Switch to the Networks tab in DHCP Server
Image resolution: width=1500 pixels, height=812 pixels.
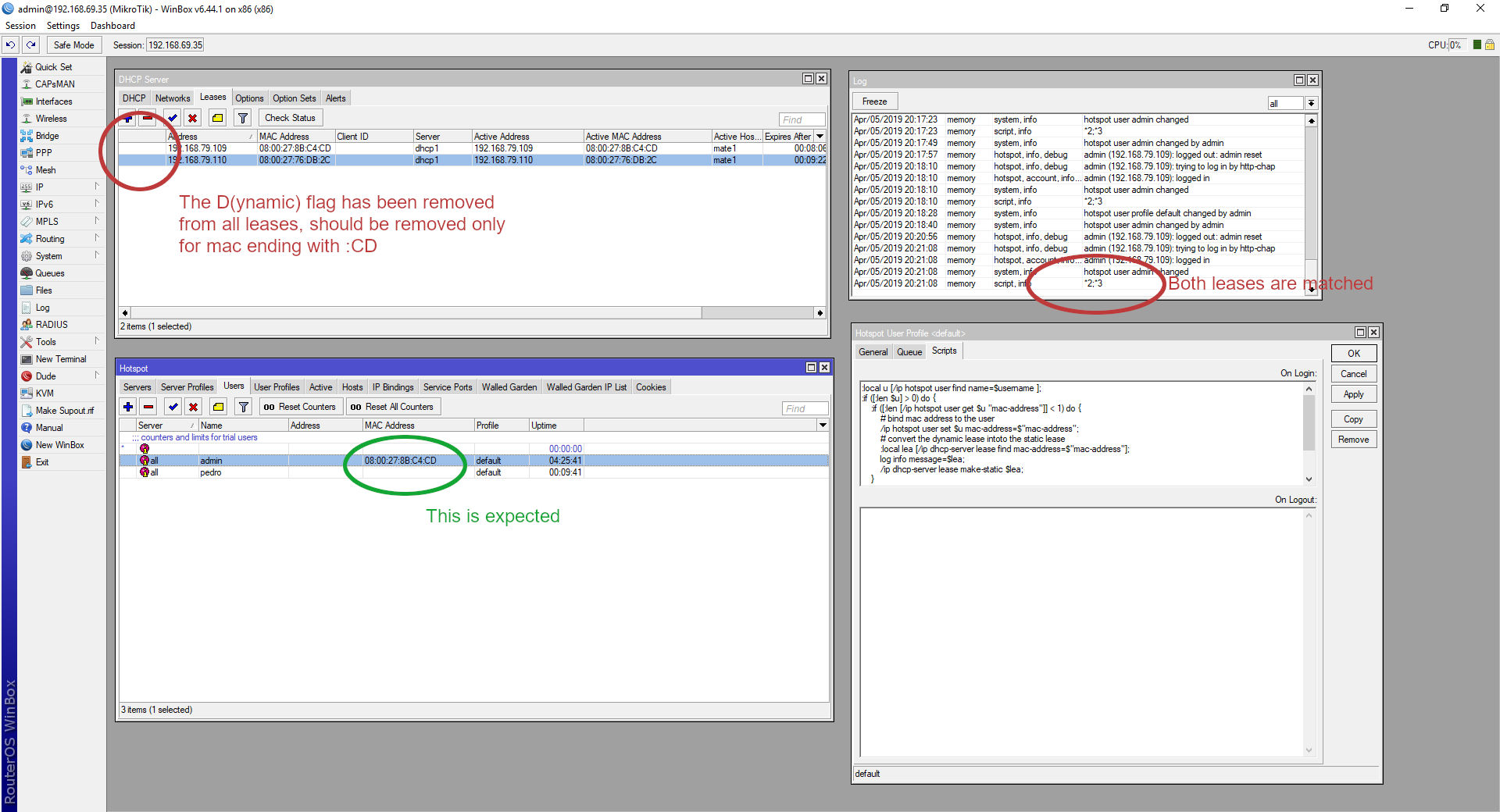(x=172, y=98)
